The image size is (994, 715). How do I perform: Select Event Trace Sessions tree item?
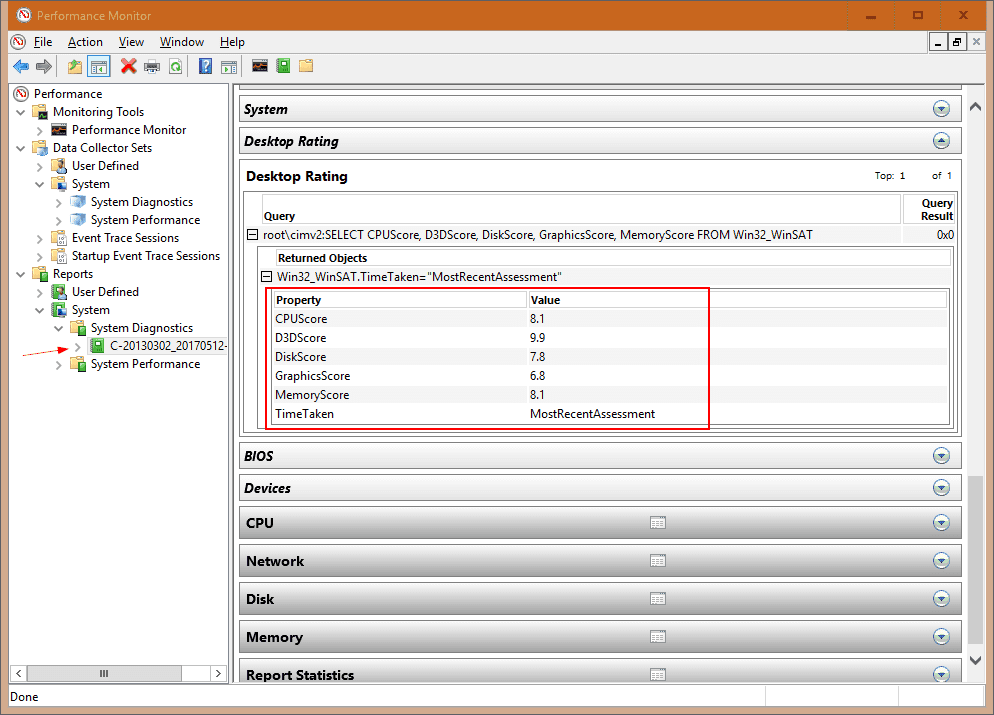click(x=125, y=238)
